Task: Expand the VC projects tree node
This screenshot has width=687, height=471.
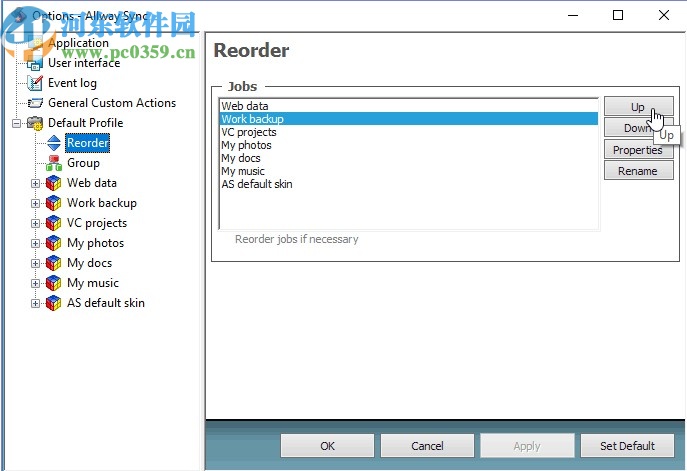Action: 35,223
